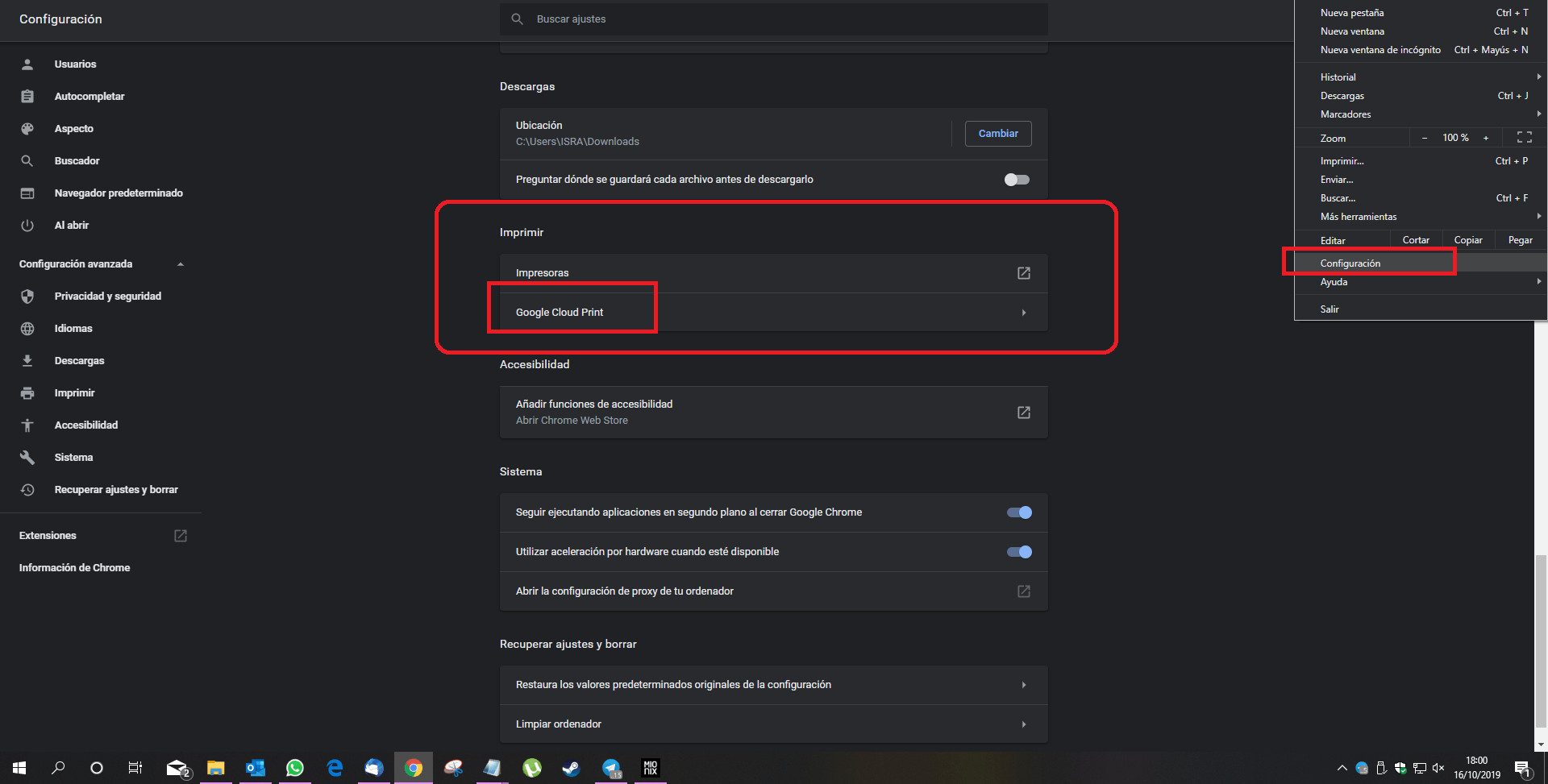Select the Usuarios section icon in sidebar
1548x784 pixels.
27,64
